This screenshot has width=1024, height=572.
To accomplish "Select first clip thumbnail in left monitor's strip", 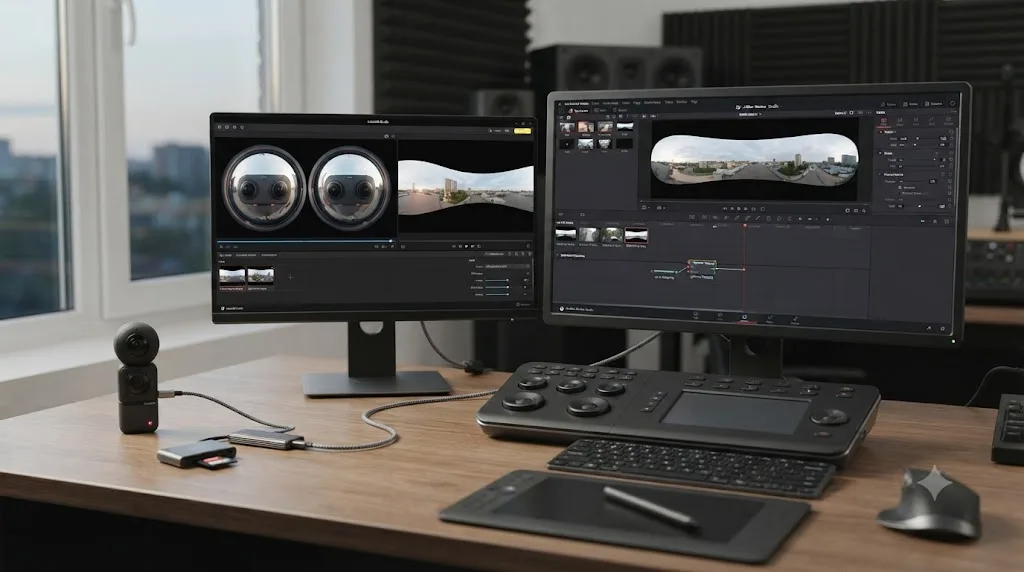I will click(232, 276).
